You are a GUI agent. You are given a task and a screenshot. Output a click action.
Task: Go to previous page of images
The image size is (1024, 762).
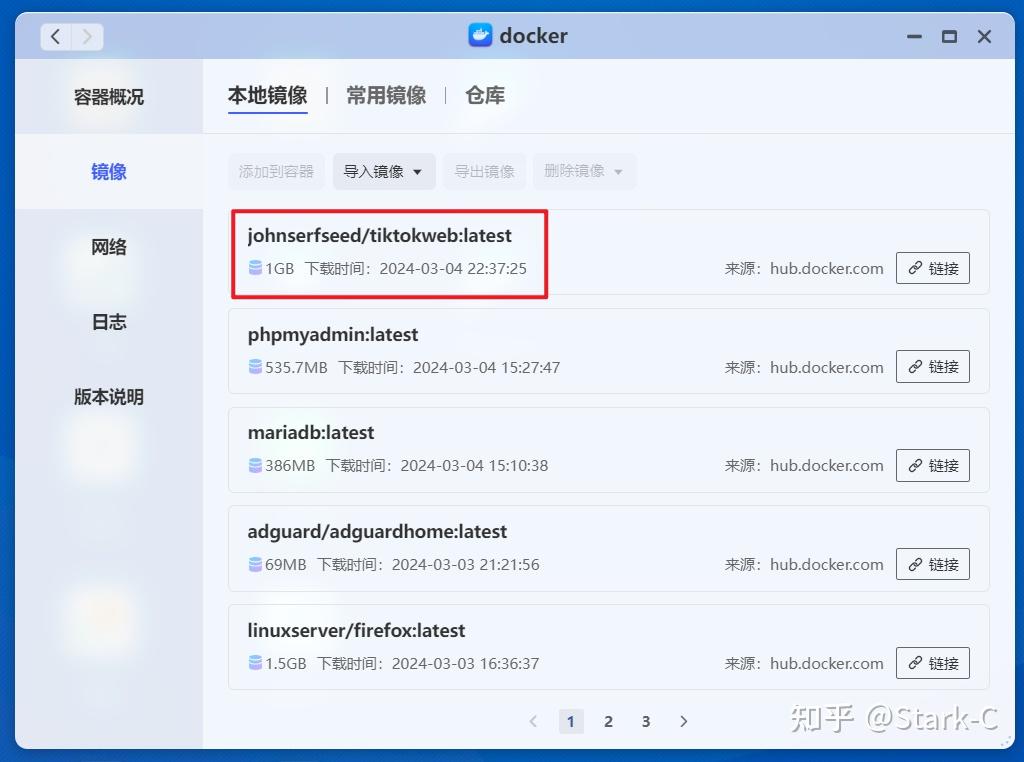tap(533, 721)
